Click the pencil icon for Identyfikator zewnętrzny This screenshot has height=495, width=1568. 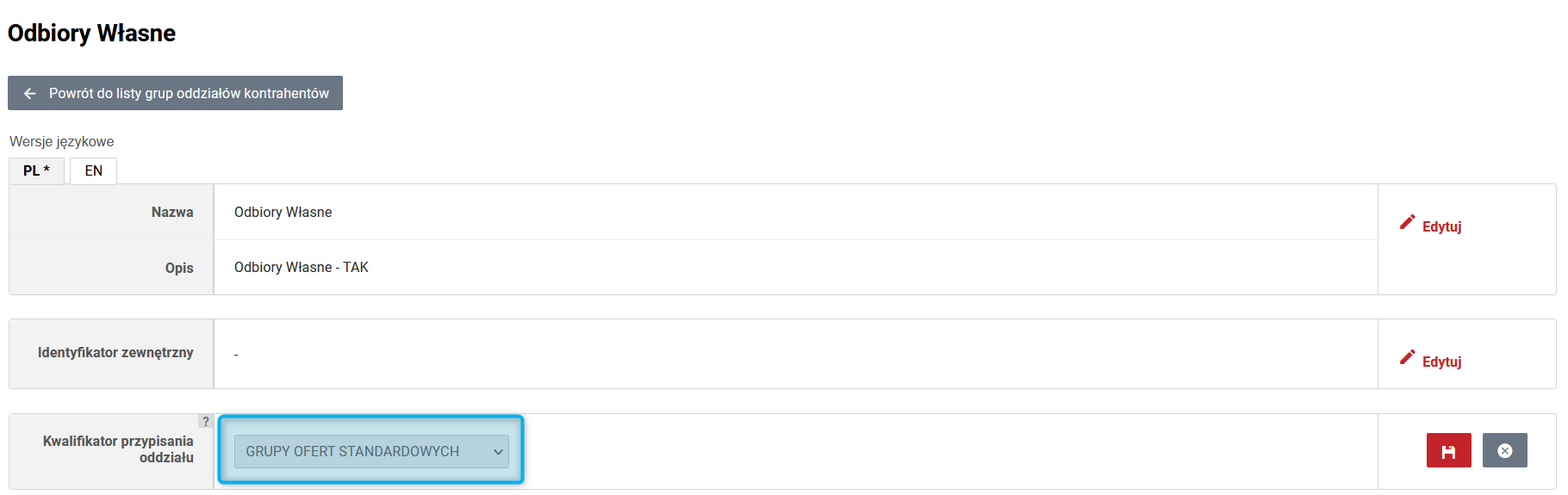coord(1407,357)
